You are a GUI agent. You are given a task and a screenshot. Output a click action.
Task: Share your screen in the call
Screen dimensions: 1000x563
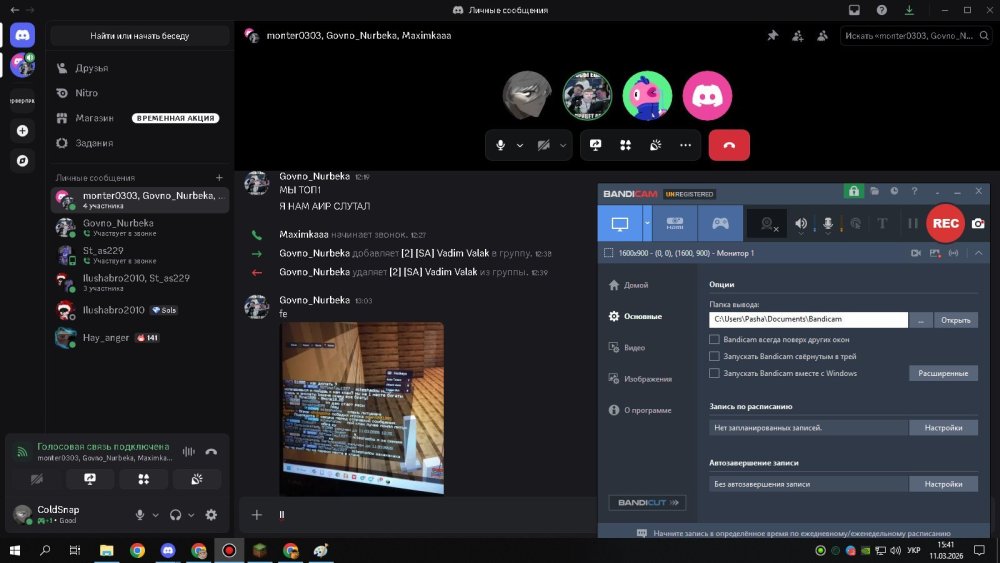pos(596,145)
